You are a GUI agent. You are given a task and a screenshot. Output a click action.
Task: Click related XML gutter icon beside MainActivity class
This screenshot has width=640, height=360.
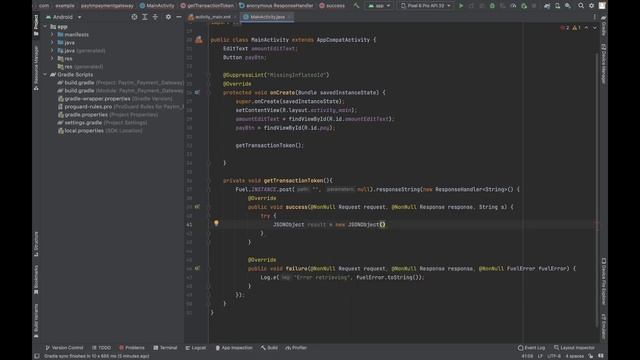click(199, 40)
